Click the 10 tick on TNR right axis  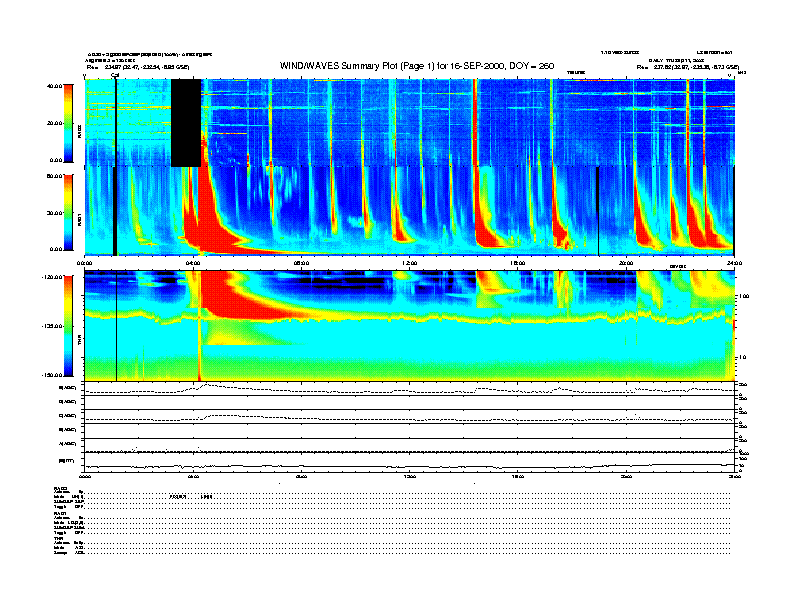pos(742,358)
